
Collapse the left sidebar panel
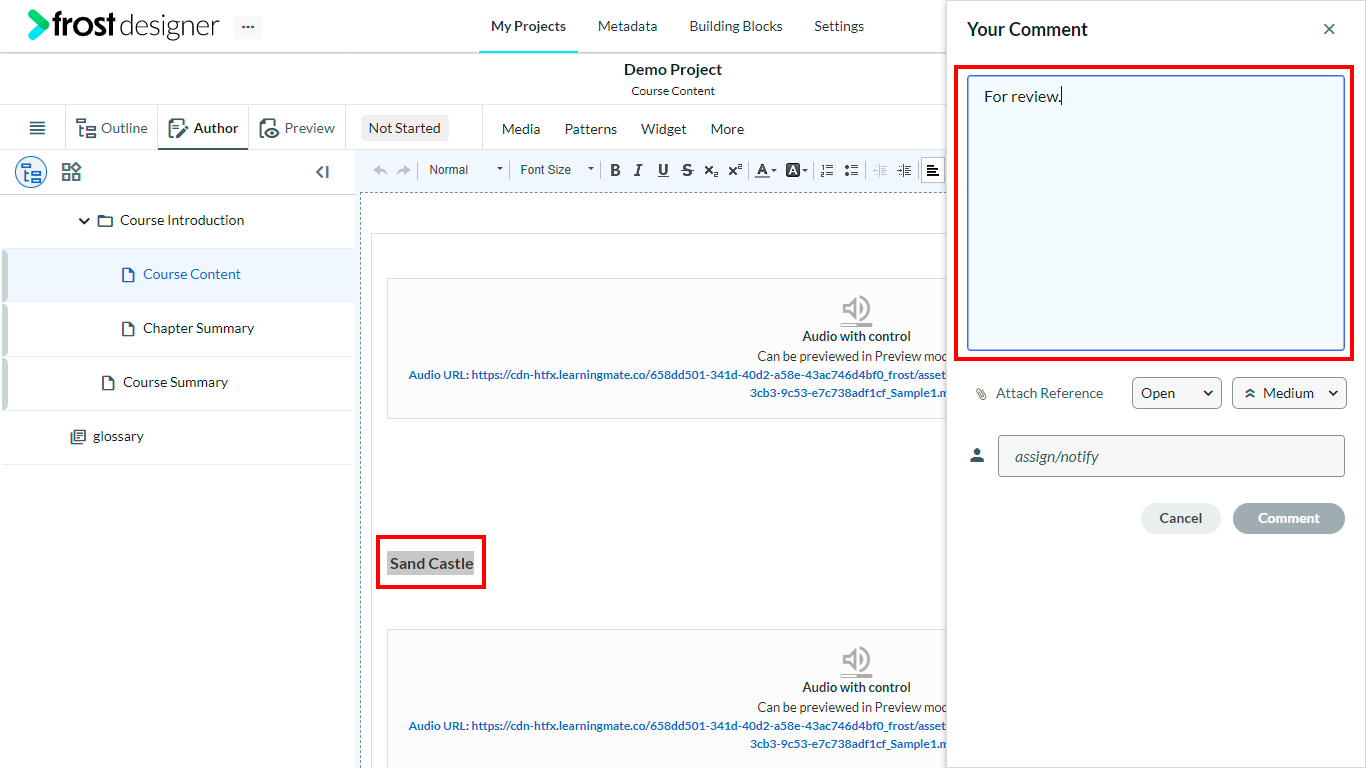point(322,172)
